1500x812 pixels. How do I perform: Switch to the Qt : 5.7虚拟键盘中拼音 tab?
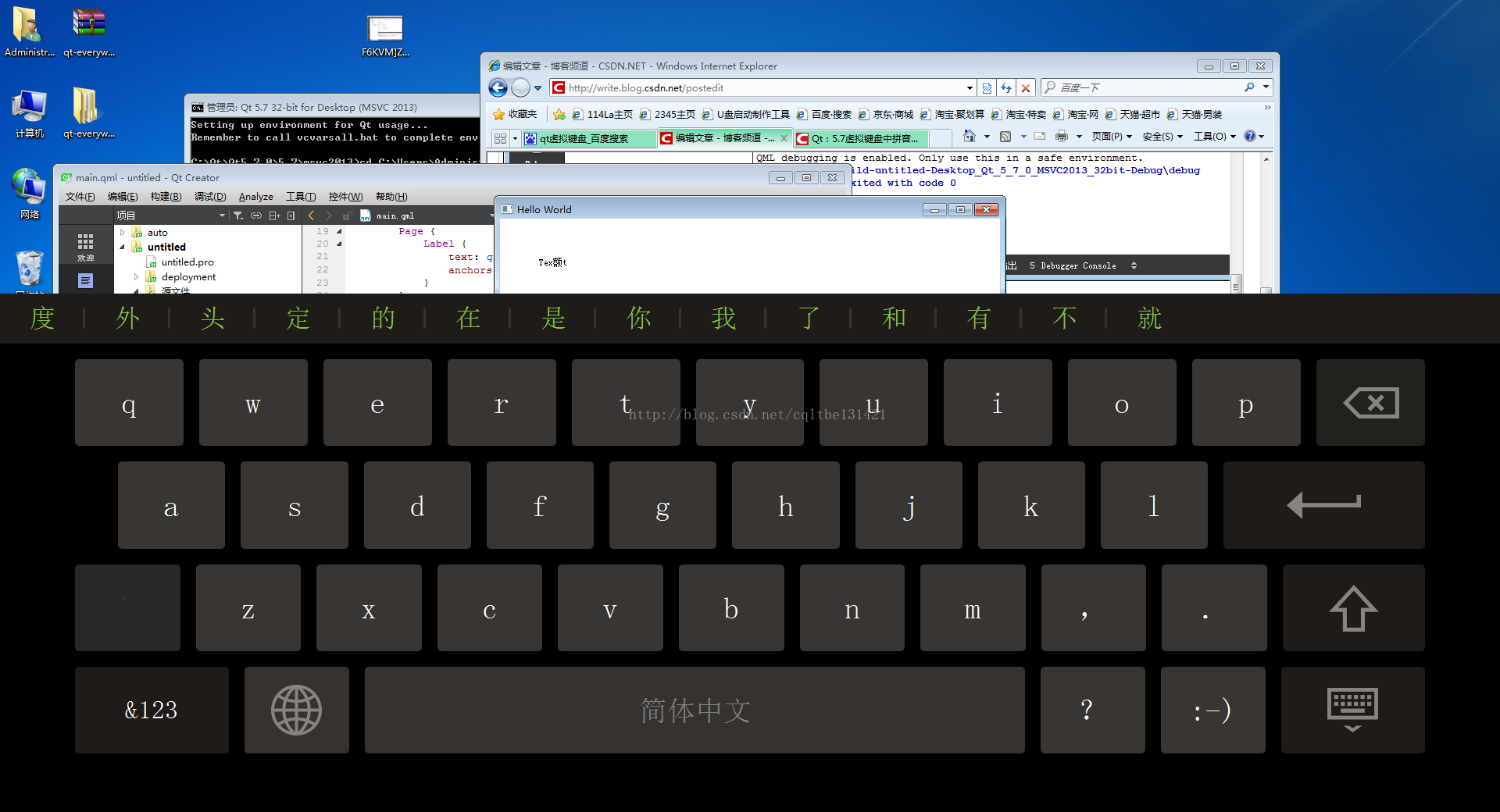[859, 138]
